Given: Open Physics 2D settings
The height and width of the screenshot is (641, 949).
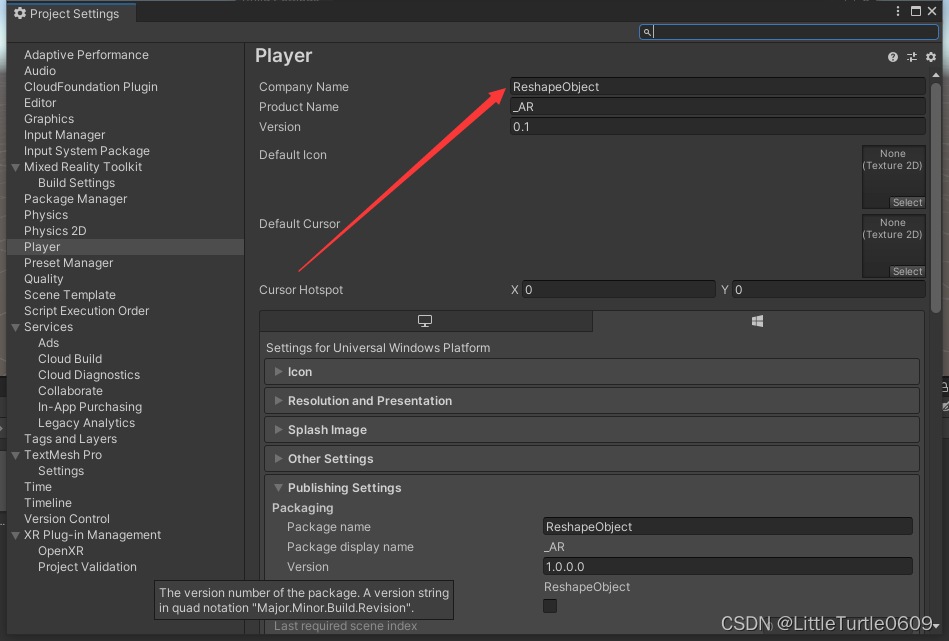Looking at the screenshot, I should (x=55, y=231).
